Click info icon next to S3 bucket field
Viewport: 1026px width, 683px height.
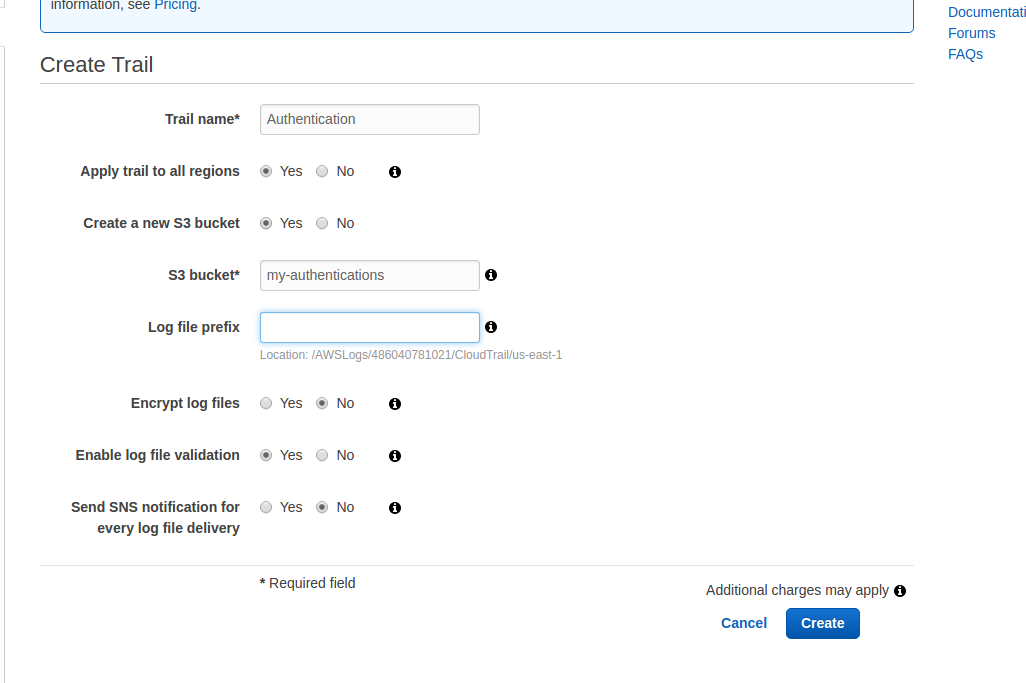[491, 275]
